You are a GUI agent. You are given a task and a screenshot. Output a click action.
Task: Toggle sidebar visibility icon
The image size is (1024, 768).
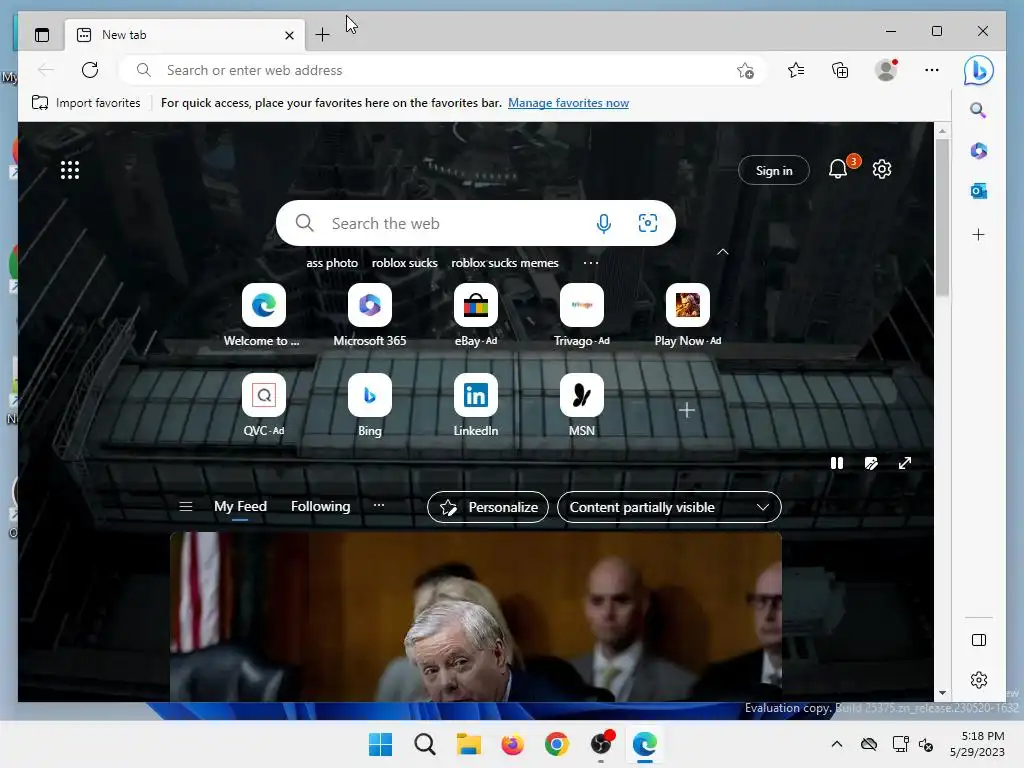(978, 640)
